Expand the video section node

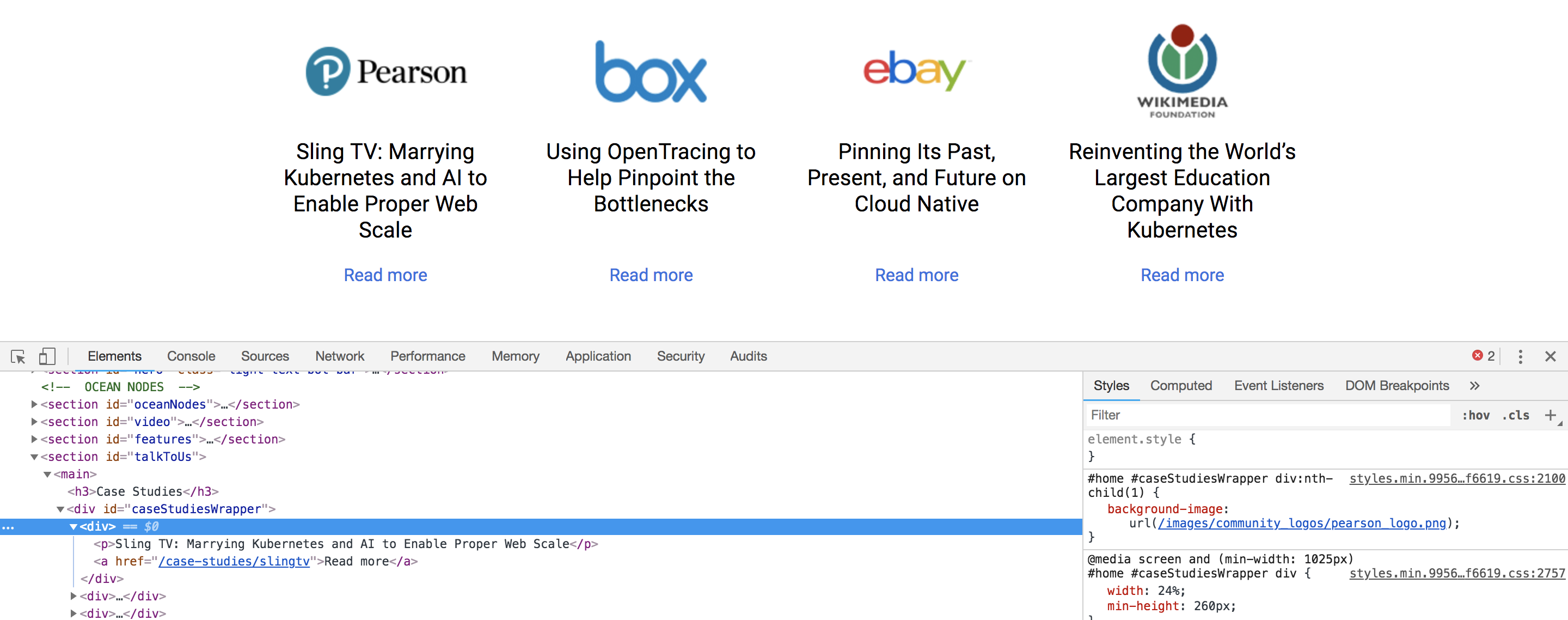[34, 422]
